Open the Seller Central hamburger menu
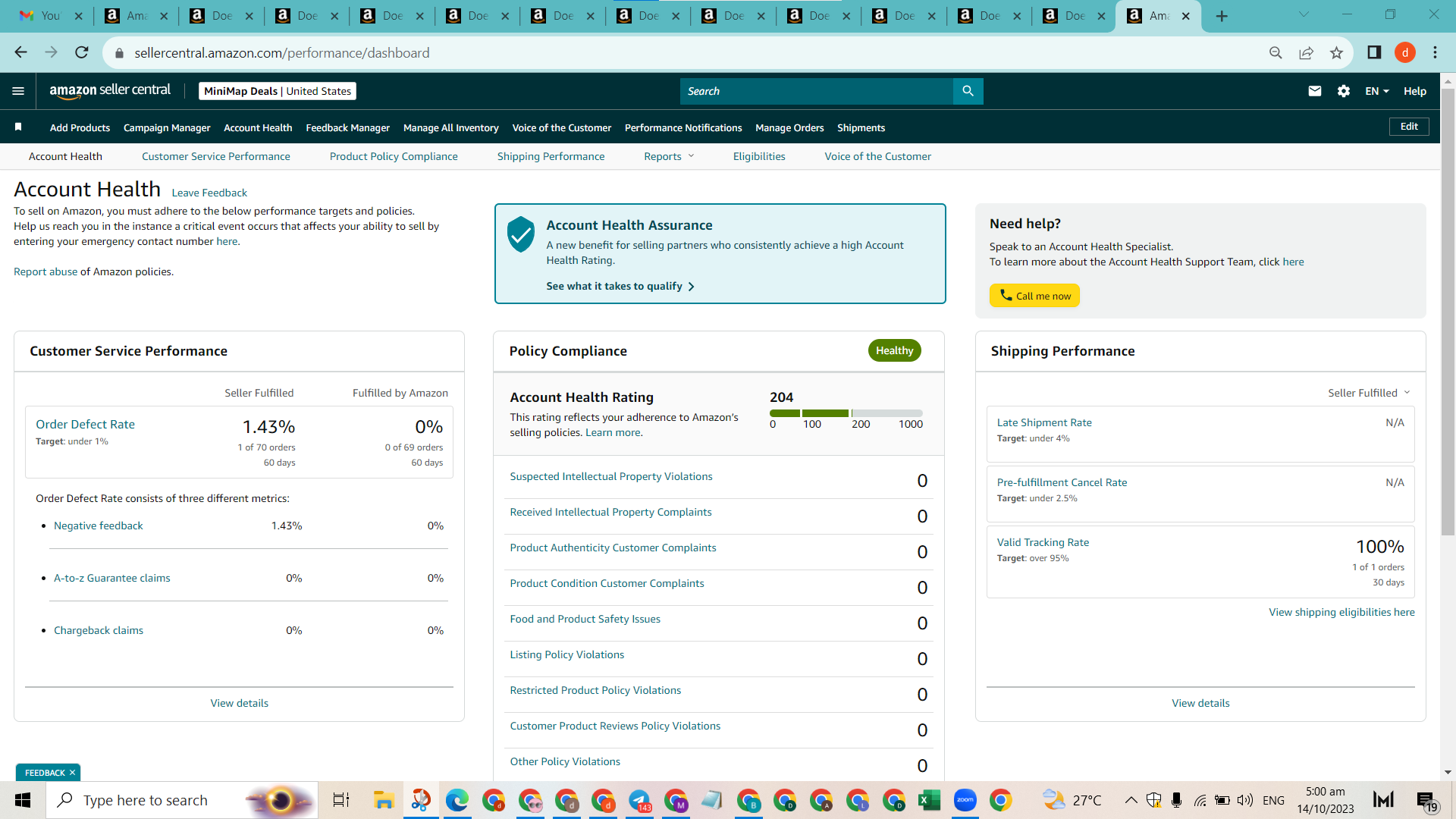 click(18, 91)
